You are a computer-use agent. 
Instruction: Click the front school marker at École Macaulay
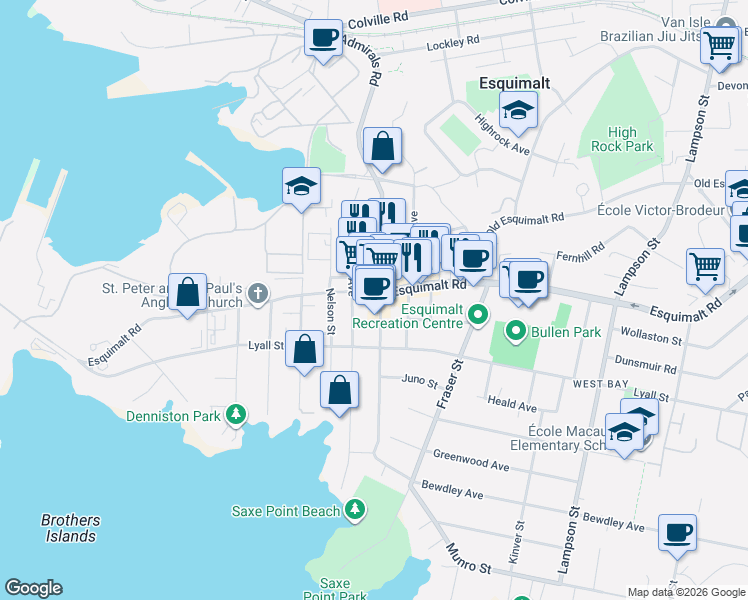point(624,435)
